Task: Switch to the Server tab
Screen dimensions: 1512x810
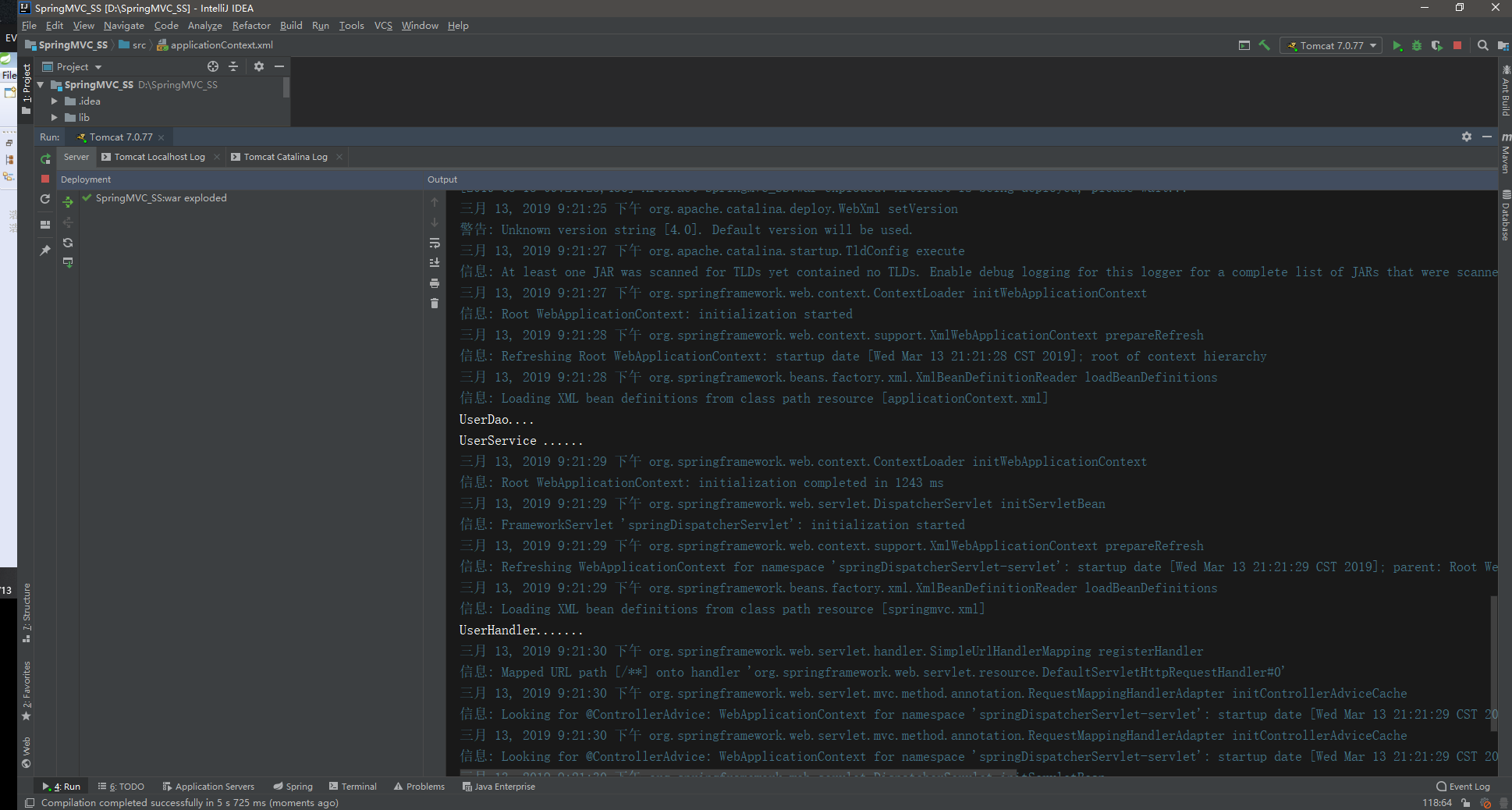Action: [76, 157]
